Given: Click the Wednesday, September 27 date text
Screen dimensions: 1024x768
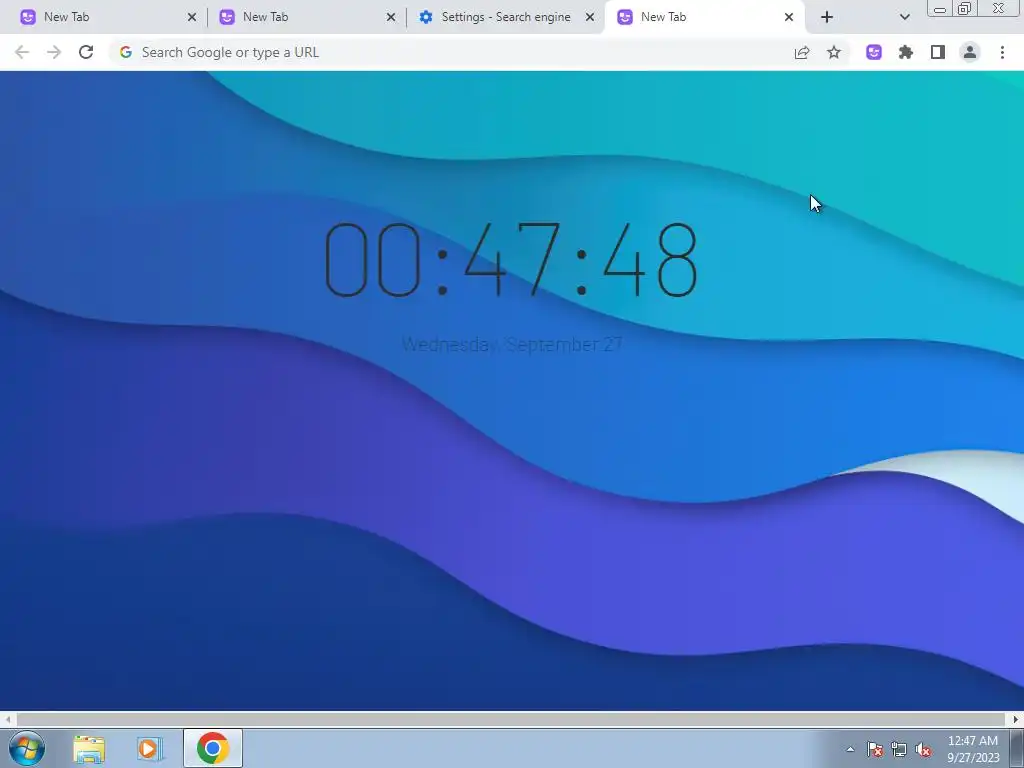Looking at the screenshot, I should point(511,344).
